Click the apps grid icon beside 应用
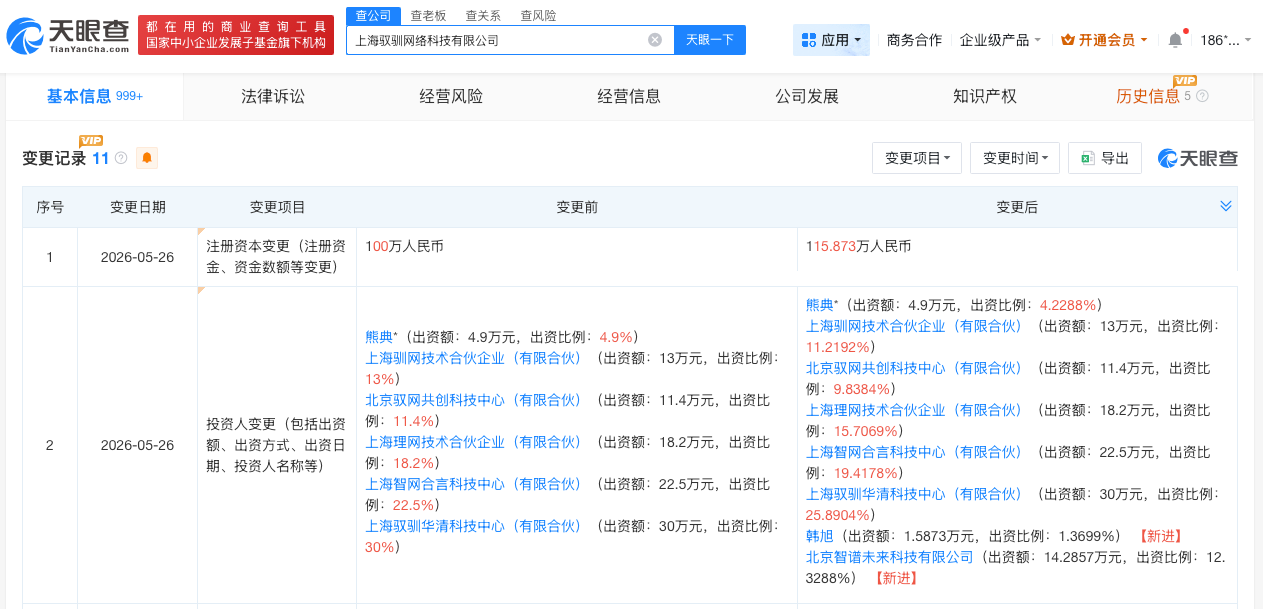Screen dimensions: 1263x609 click(809, 40)
